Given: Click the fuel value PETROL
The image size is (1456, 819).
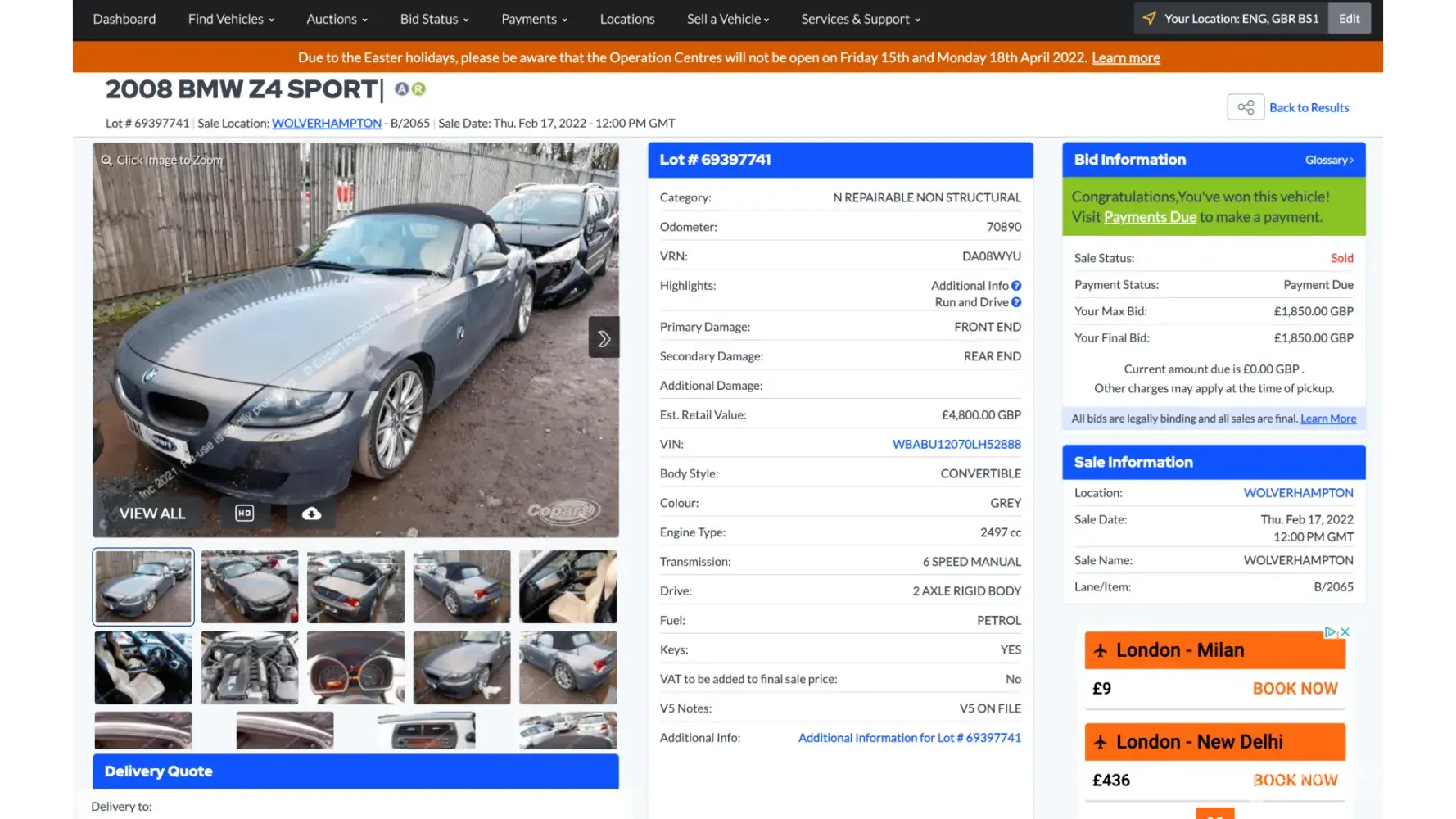Looking at the screenshot, I should pos(999,621).
